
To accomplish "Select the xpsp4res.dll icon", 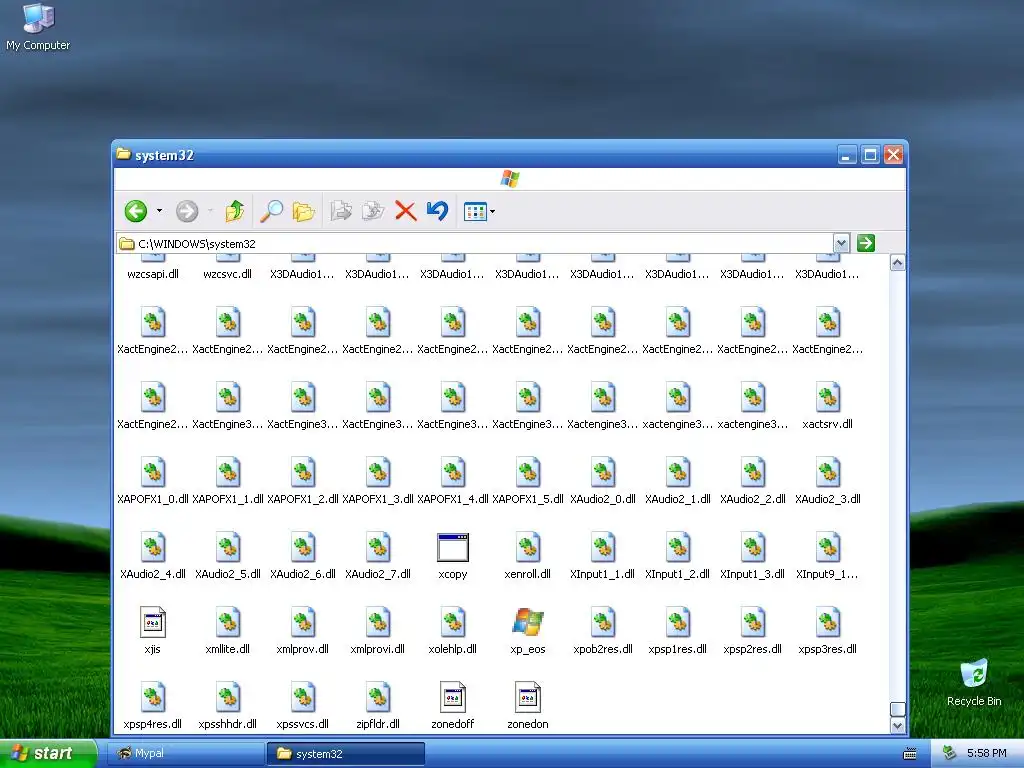I will tap(153, 697).
